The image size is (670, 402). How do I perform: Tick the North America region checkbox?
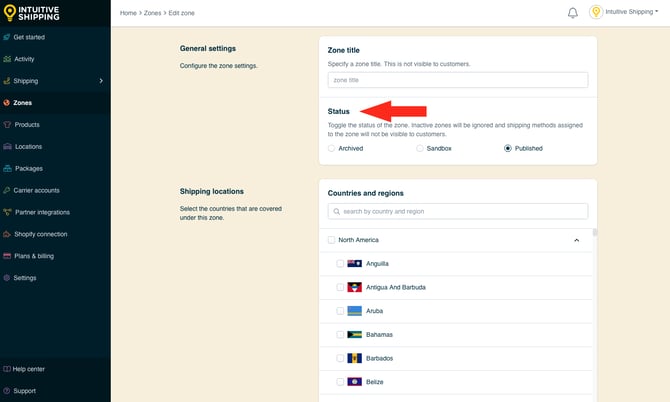point(332,240)
